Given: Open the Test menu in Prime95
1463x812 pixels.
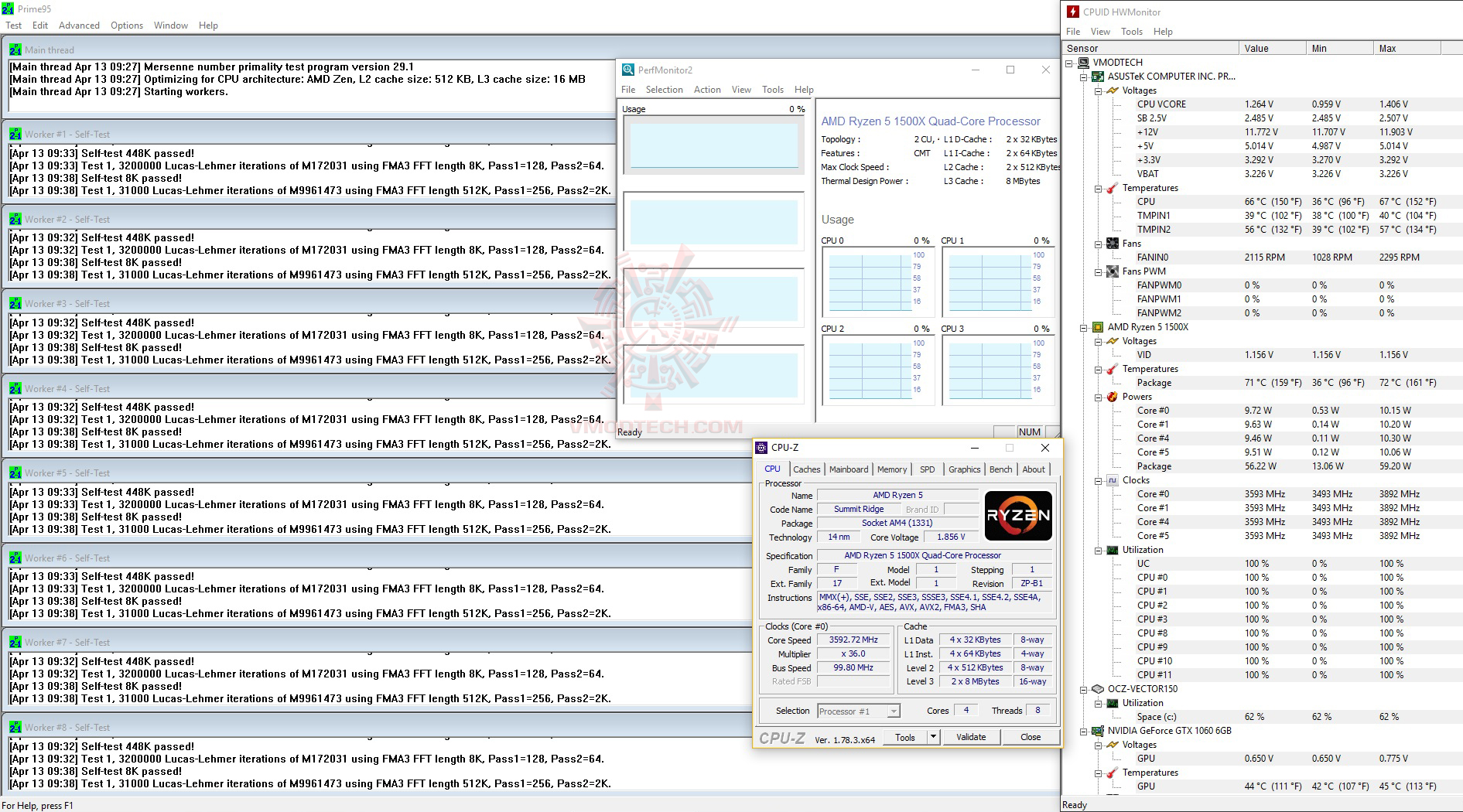Looking at the screenshot, I should coord(14,26).
